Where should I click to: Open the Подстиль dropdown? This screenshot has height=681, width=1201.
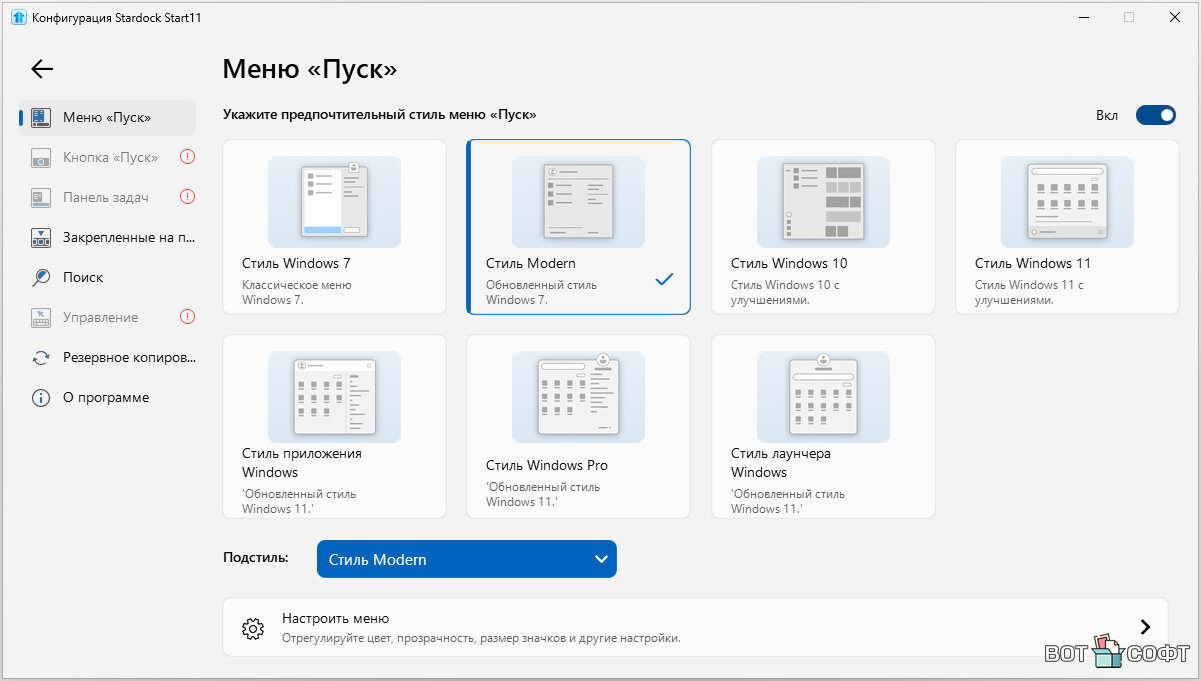[x=466, y=559]
